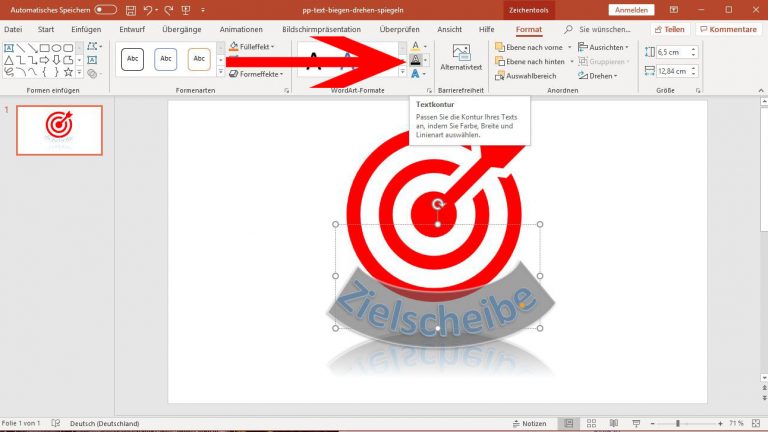Click the Textkontur icon in WordArt-Formate
The width and height of the screenshot is (768, 432).
point(415,61)
